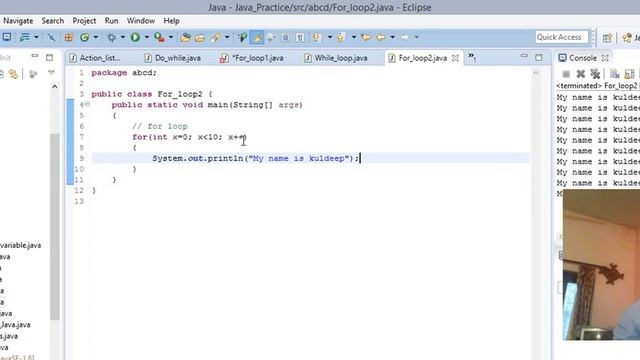The width and height of the screenshot is (640, 360).
Task: Open the explorer View Menu triangle
Action: coord(51,73)
